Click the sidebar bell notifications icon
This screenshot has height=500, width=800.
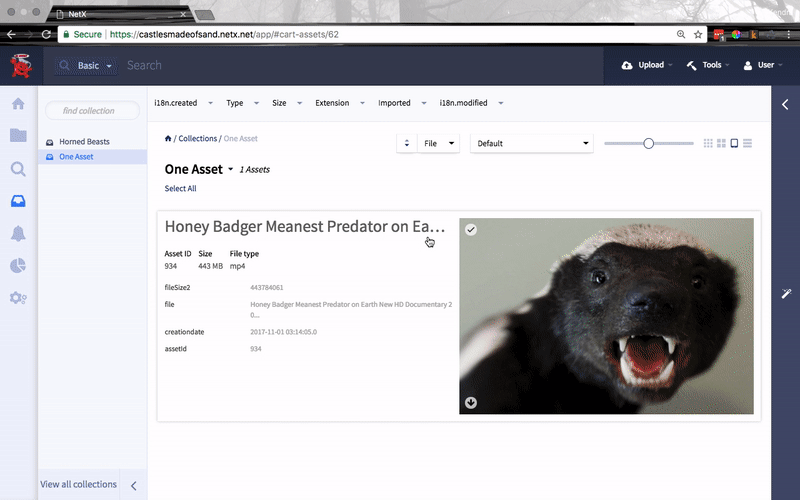[x=17, y=233]
